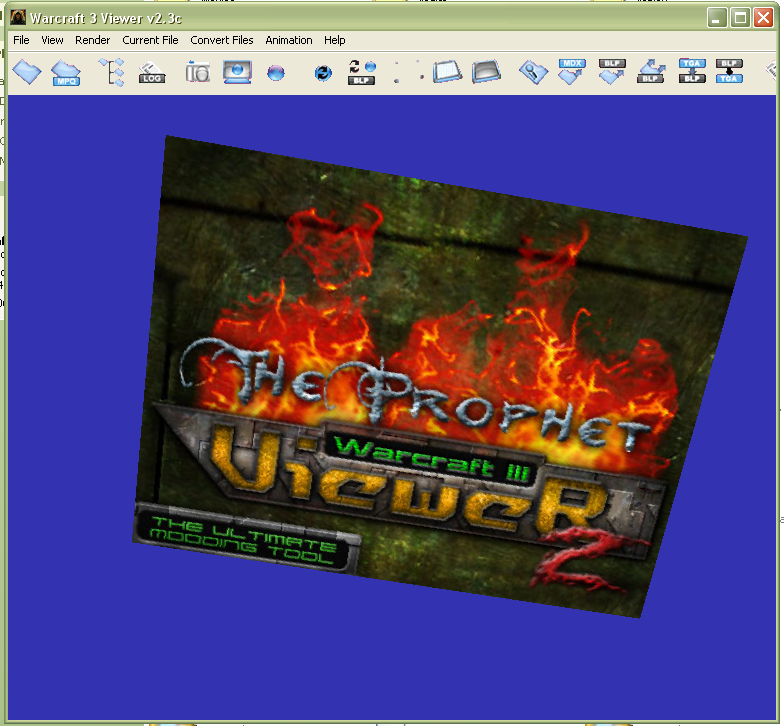Toggle the vertices dots display icon
Viewport: 784px width, 726px height.
[409, 72]
